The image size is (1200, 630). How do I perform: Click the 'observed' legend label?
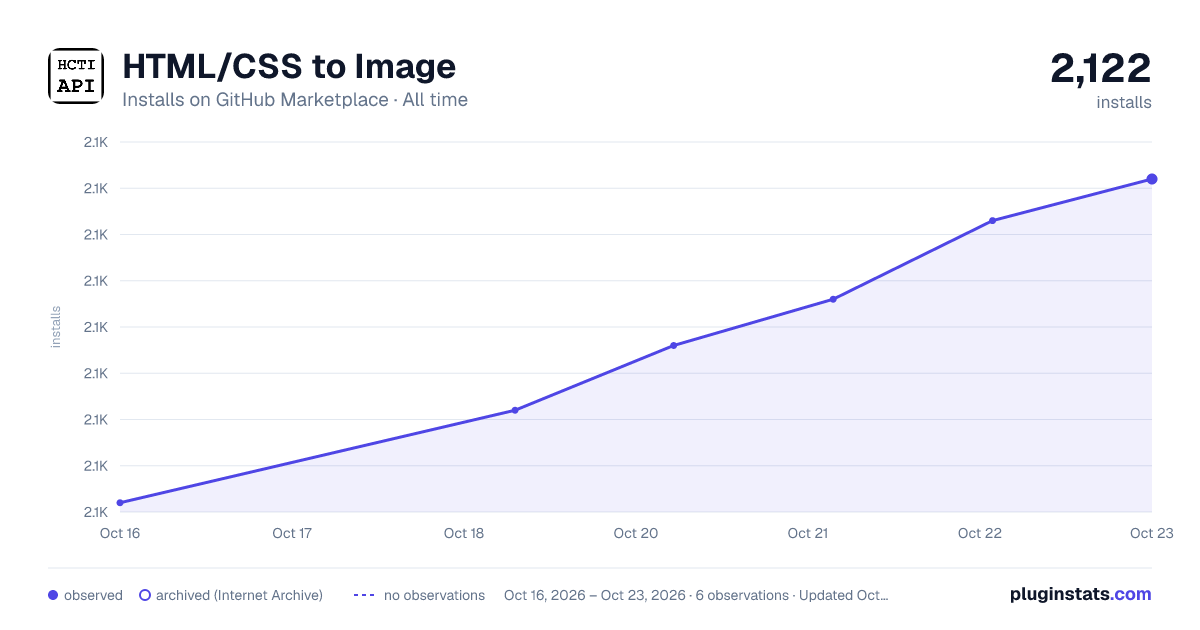point(93,595)
